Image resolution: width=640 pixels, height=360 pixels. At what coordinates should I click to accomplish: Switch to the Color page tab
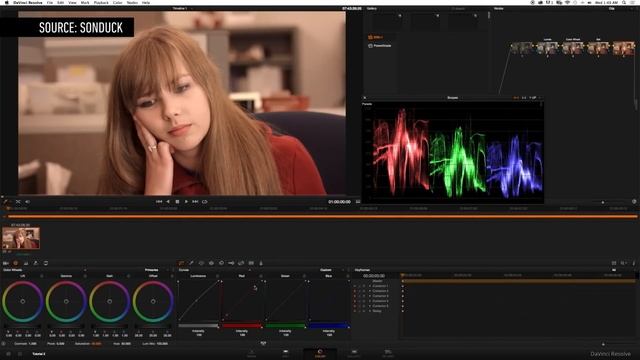320,353
